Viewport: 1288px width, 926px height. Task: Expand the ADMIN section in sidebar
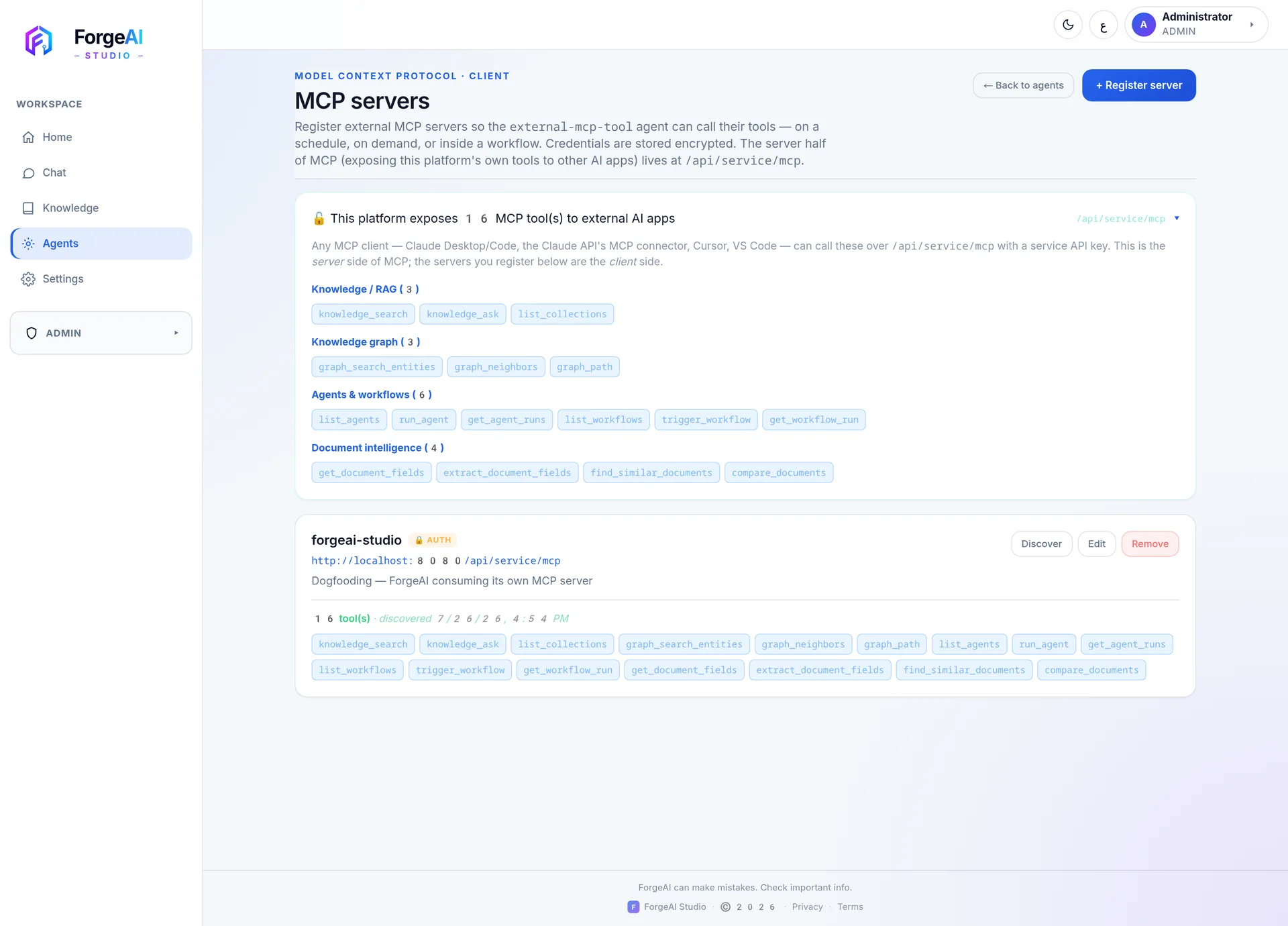(176, 333)
